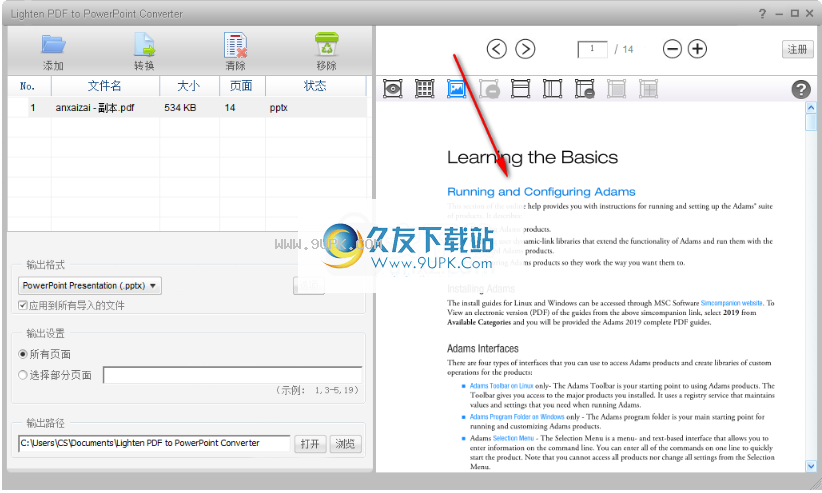Click the Adams Interfaces heading
The image size is (822, 493).
pyautogui.click(x=482, y=349)
